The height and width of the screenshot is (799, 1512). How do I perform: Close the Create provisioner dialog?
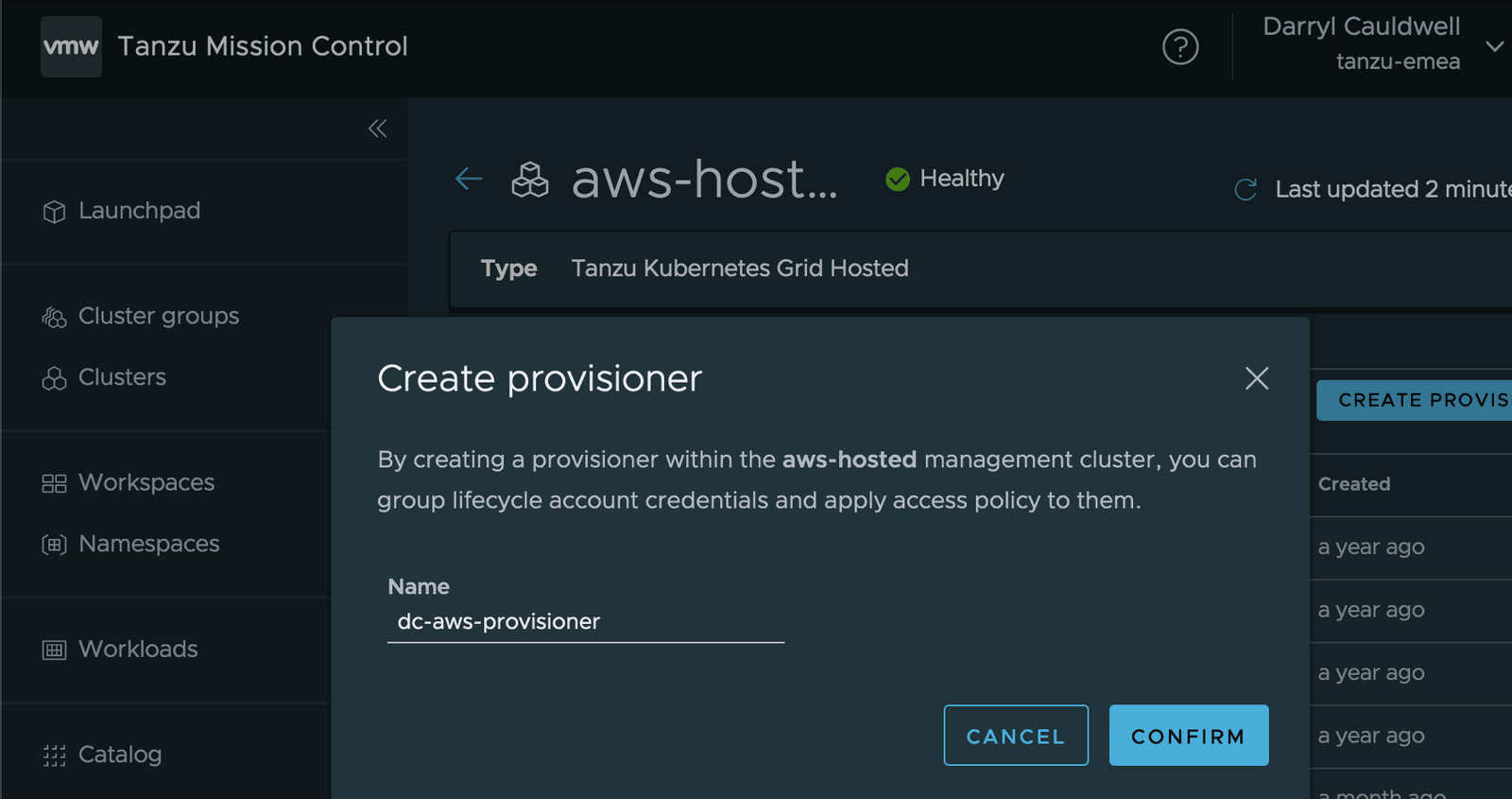(x=1257, y=378)
